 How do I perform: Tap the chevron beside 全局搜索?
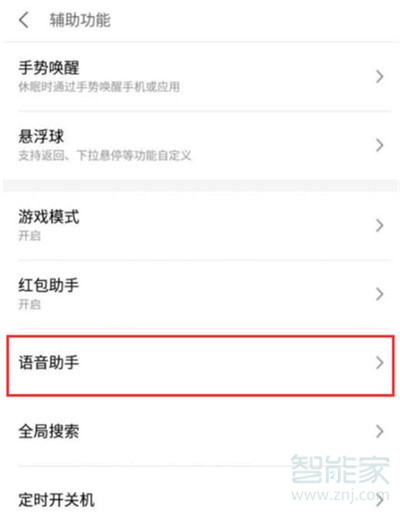(x=380, y=431)
